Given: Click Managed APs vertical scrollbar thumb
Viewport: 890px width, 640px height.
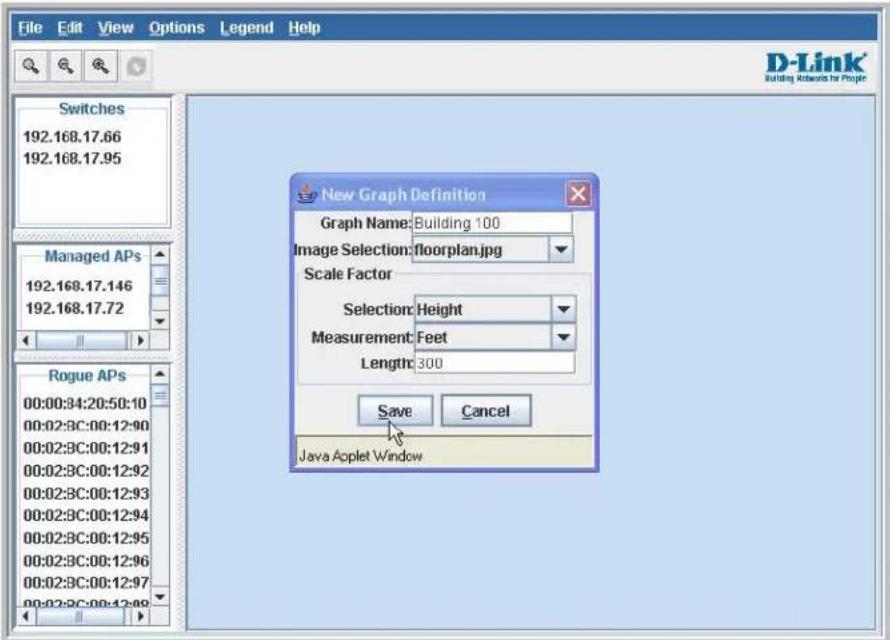Looking at the screenshot, I should [160, 281].
